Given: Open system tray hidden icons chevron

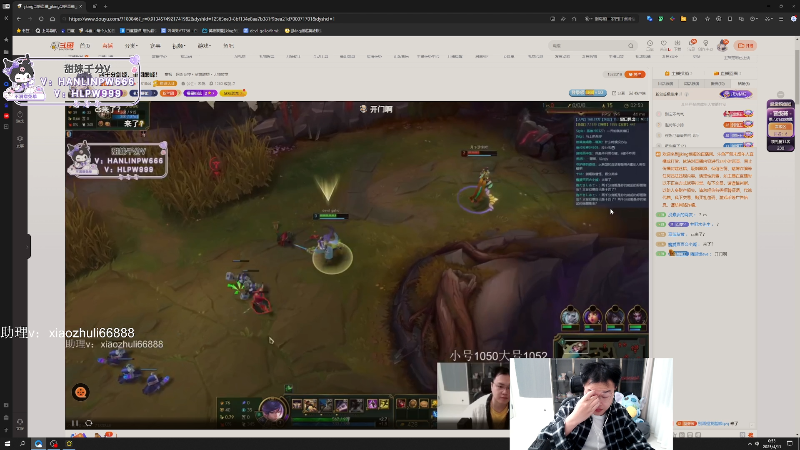Looking at the screenshot, I should coord(749,444).
